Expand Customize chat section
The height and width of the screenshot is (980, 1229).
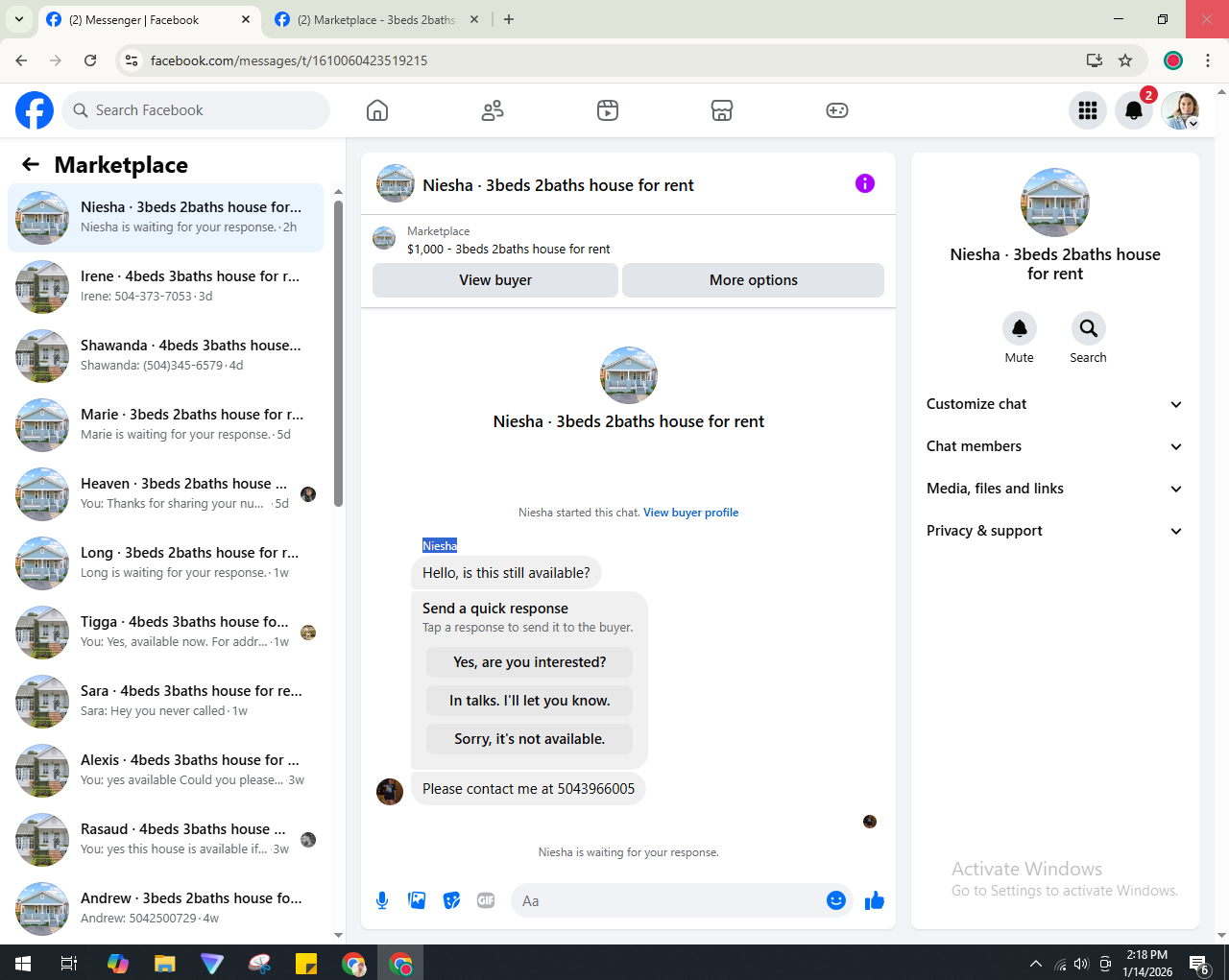coord(1054,404)
